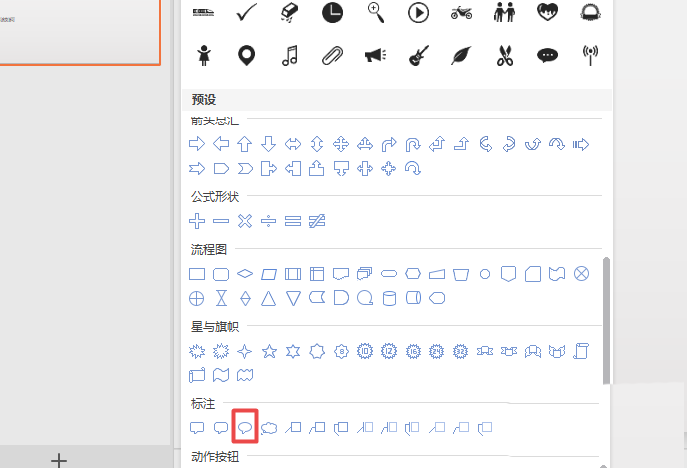687x468 pixels.
Task: Insert the music note icon
Action: click(290, 56)
